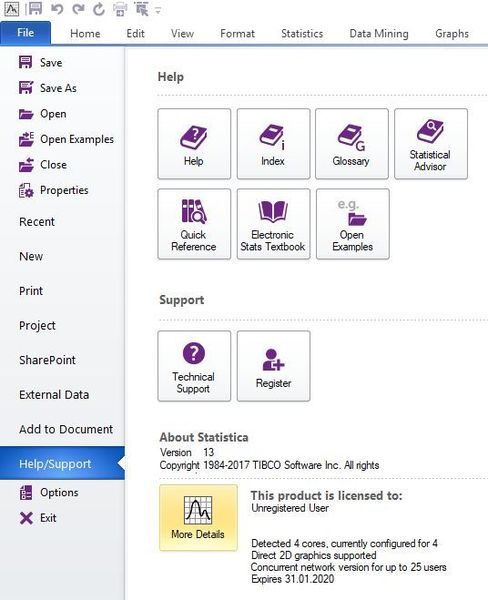Select the Help/Support menu entry

(x=62, y=463)
